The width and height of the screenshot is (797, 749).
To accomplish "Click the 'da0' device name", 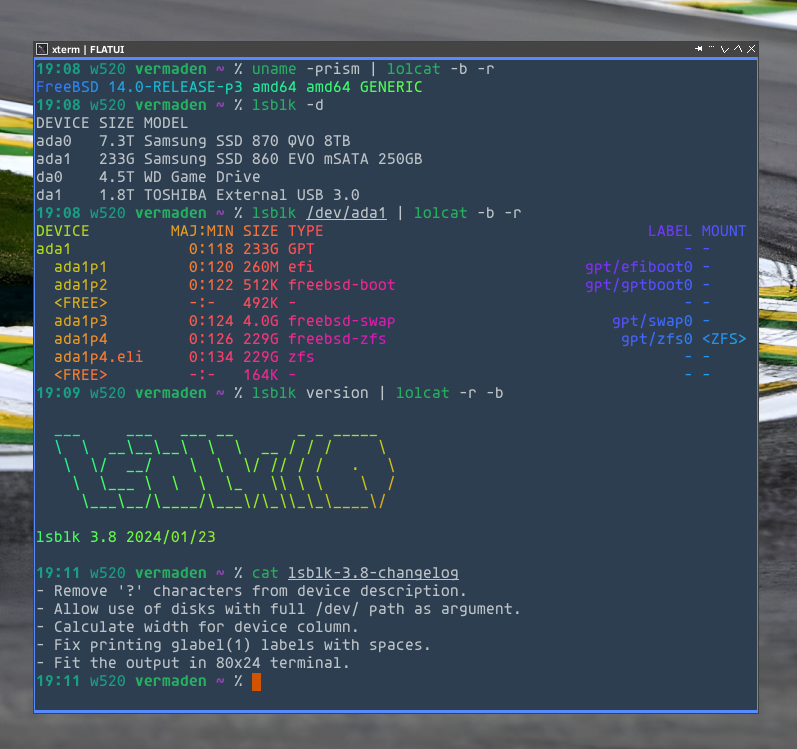I will [49, 177].
